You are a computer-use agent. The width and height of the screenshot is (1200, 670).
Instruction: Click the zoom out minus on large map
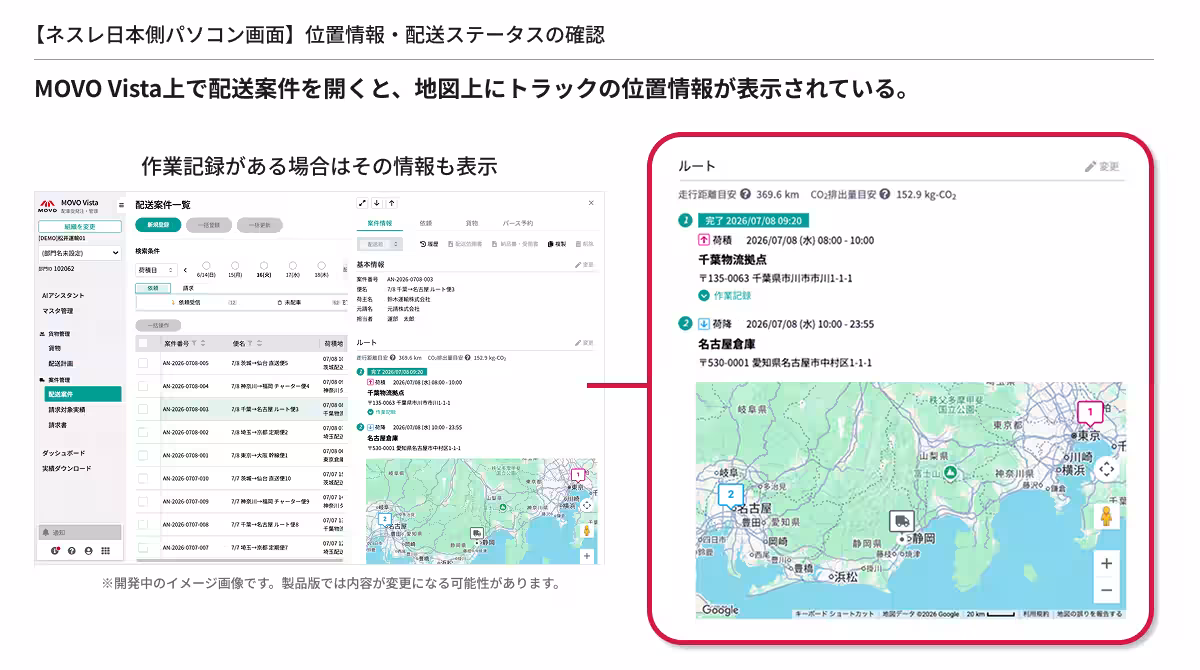click(x=1106, y=590)
